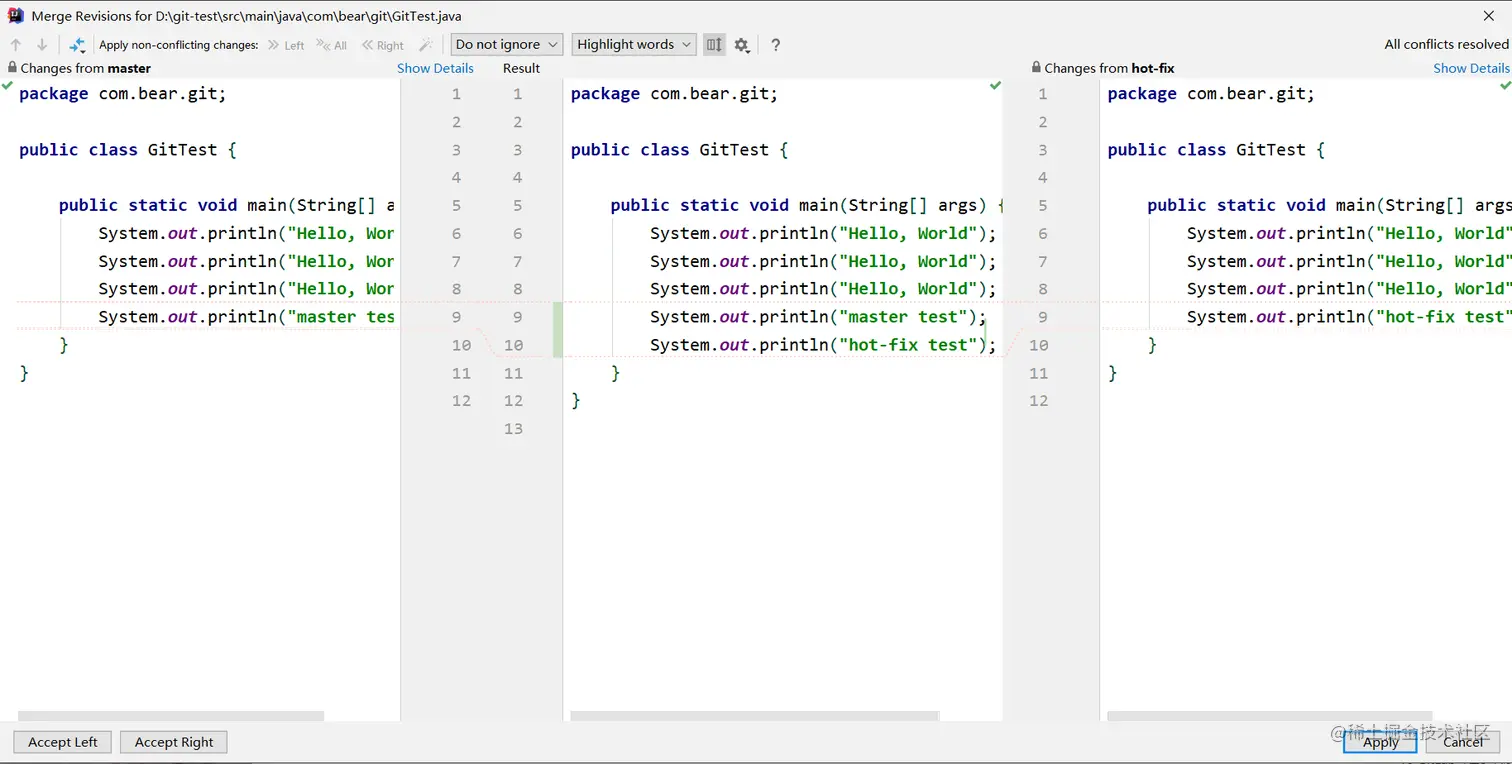Open the 'Do not ignore' dropdown
Screen dimensions: 1512x764
[x=506, y=44]
